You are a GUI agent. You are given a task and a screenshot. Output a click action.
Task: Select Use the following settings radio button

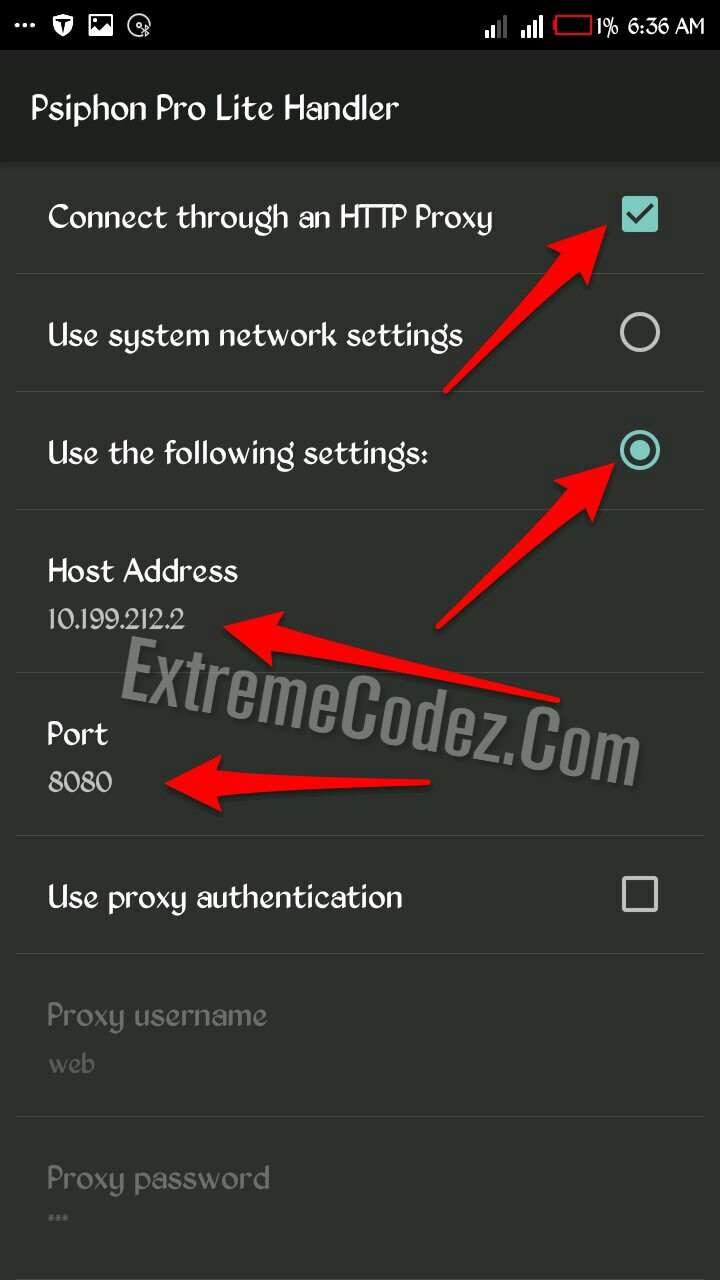[639, 451]
